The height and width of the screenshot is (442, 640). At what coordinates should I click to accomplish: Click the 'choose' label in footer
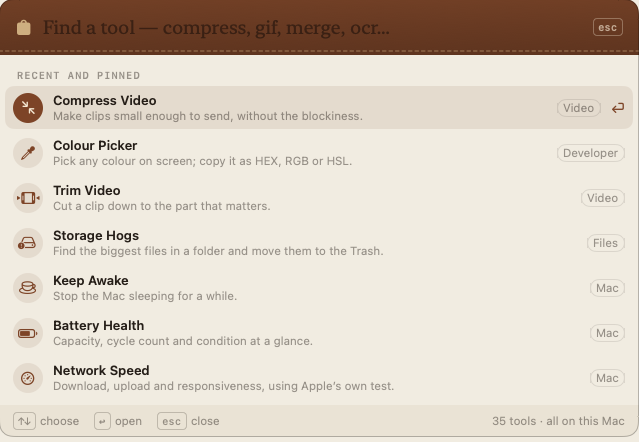[x=60, y=421]
